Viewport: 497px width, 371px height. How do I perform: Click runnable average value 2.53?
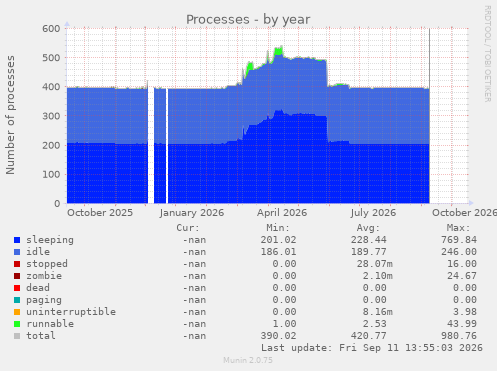tap(375, 324)
